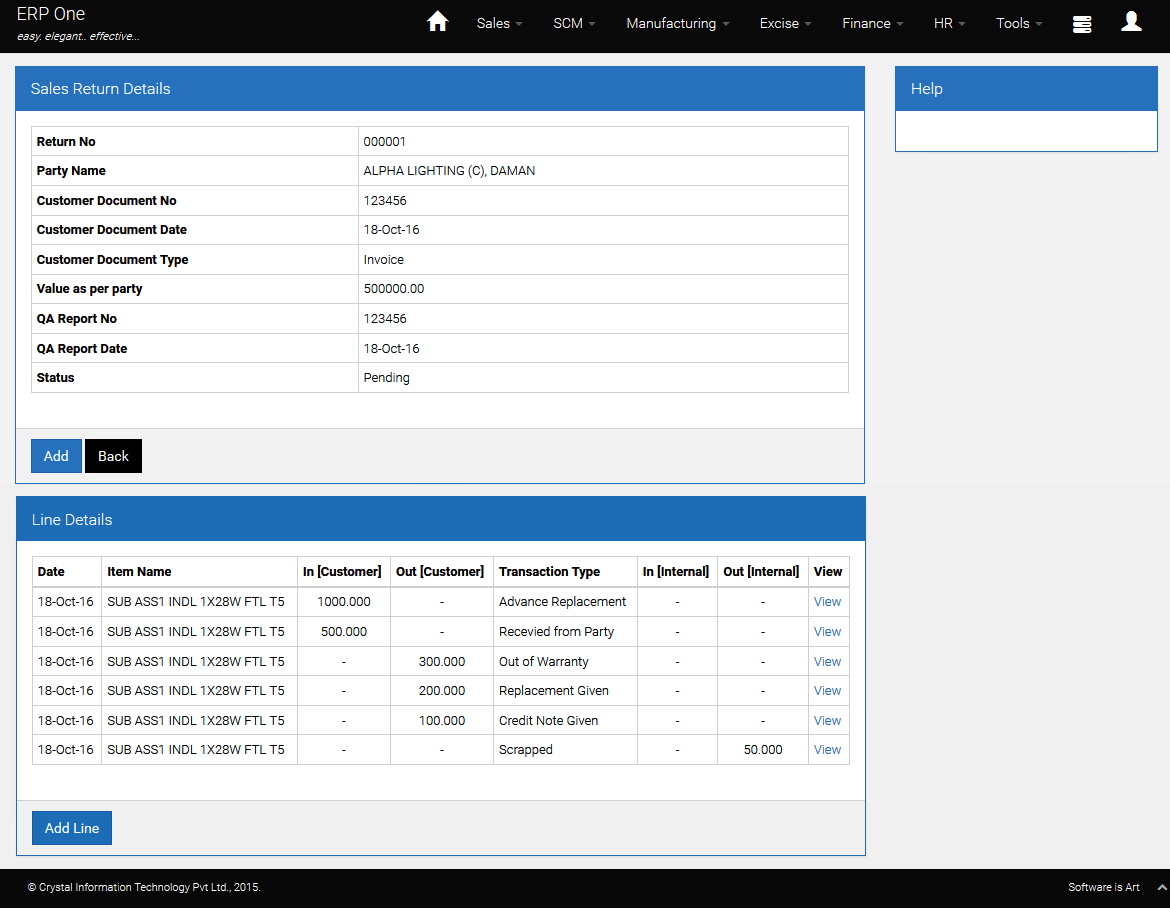View the Recevied from Party line
The width and height of the screenshot is (1170, 908).
coord(827,631)
